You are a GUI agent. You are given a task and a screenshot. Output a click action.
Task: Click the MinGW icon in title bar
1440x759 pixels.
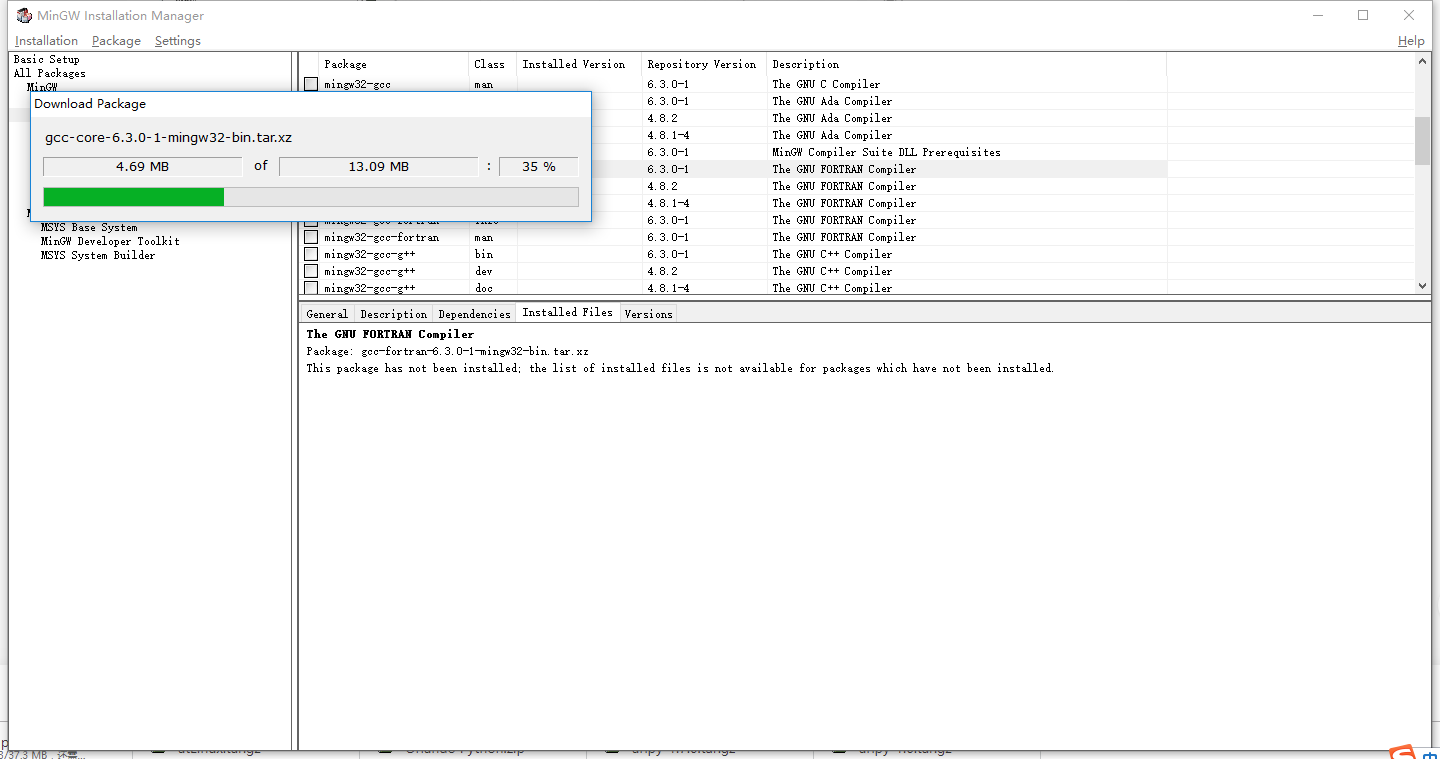click(x=24, y=15)
